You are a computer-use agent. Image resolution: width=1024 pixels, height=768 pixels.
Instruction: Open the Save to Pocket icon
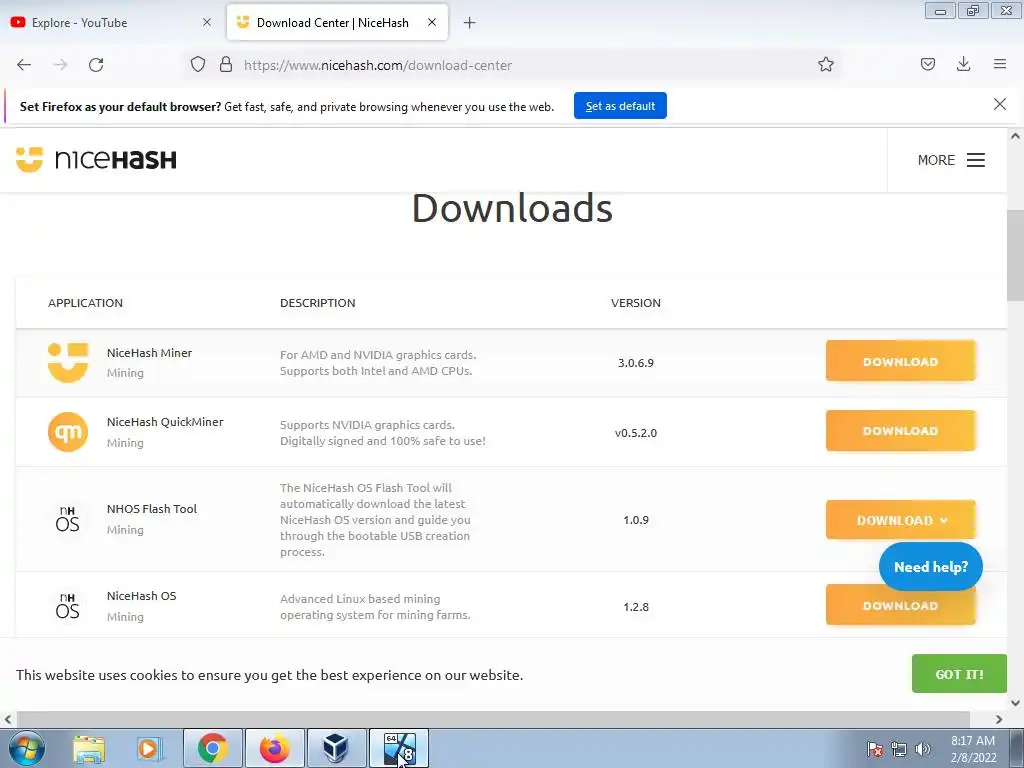(928, 64)
